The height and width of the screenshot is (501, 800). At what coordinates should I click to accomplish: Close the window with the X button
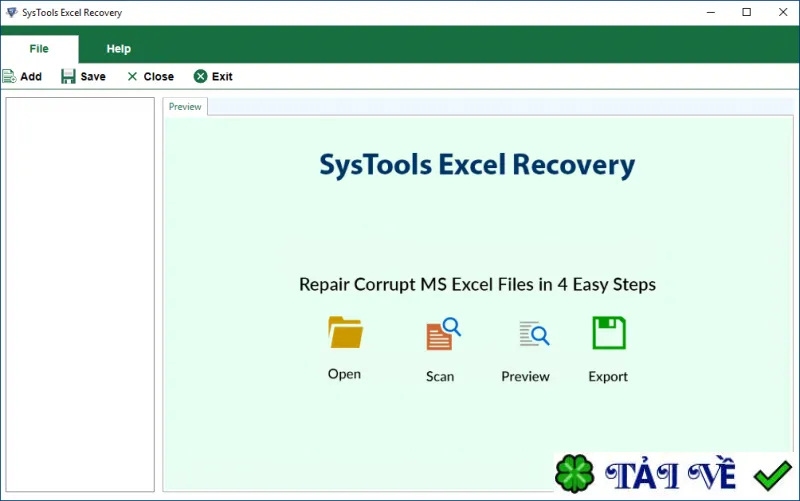pos(783,12)
